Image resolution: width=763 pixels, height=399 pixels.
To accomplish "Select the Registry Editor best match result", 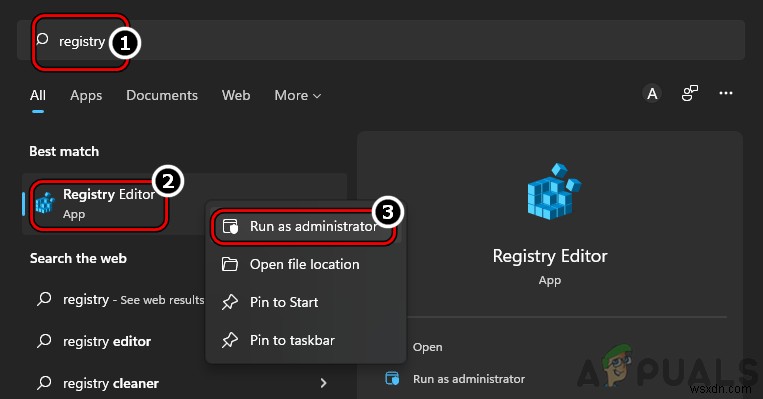I will [x=184, y=204].
